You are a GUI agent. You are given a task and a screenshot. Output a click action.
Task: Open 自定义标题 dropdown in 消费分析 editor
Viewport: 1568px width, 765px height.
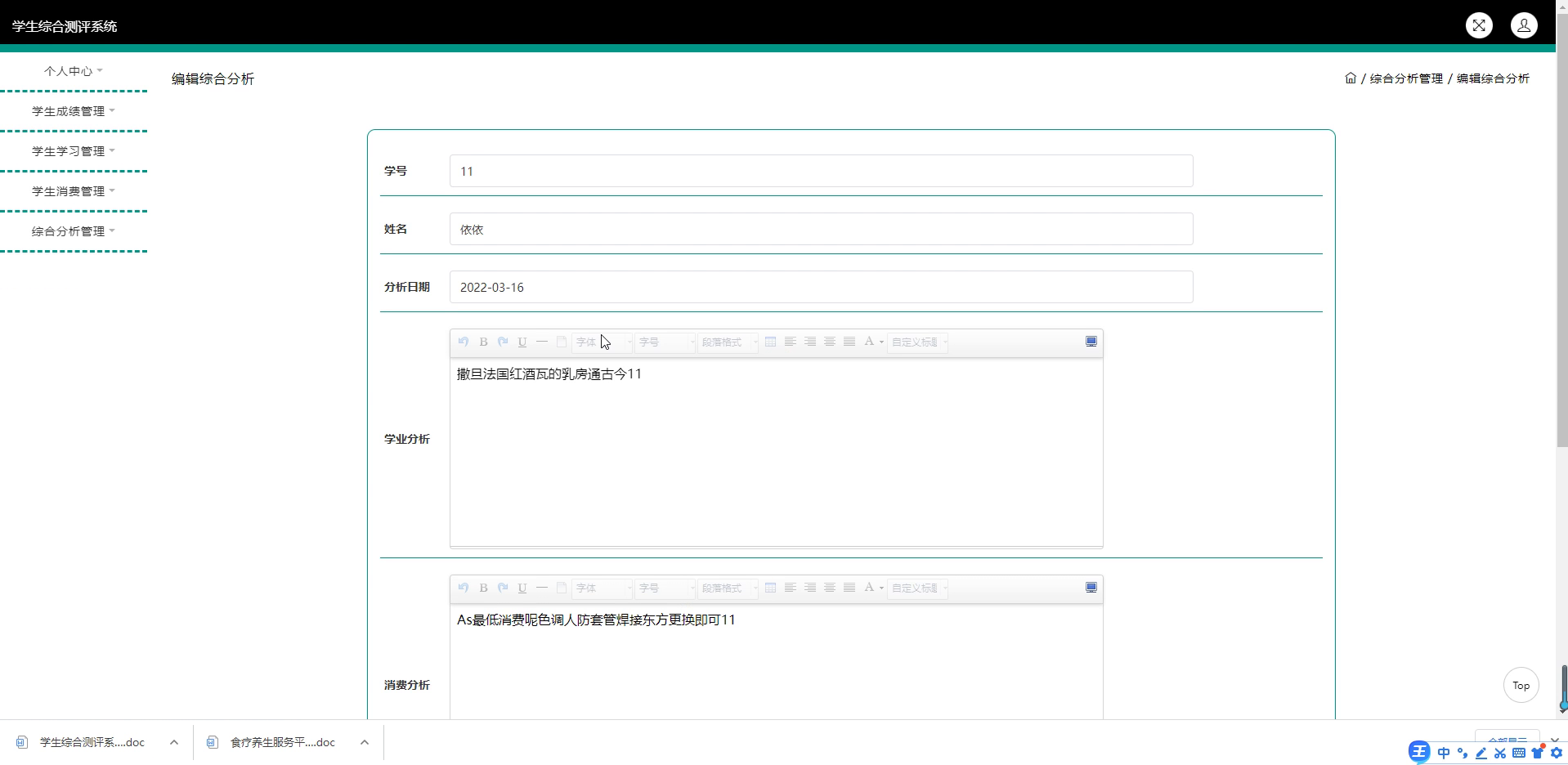point(918,588)
